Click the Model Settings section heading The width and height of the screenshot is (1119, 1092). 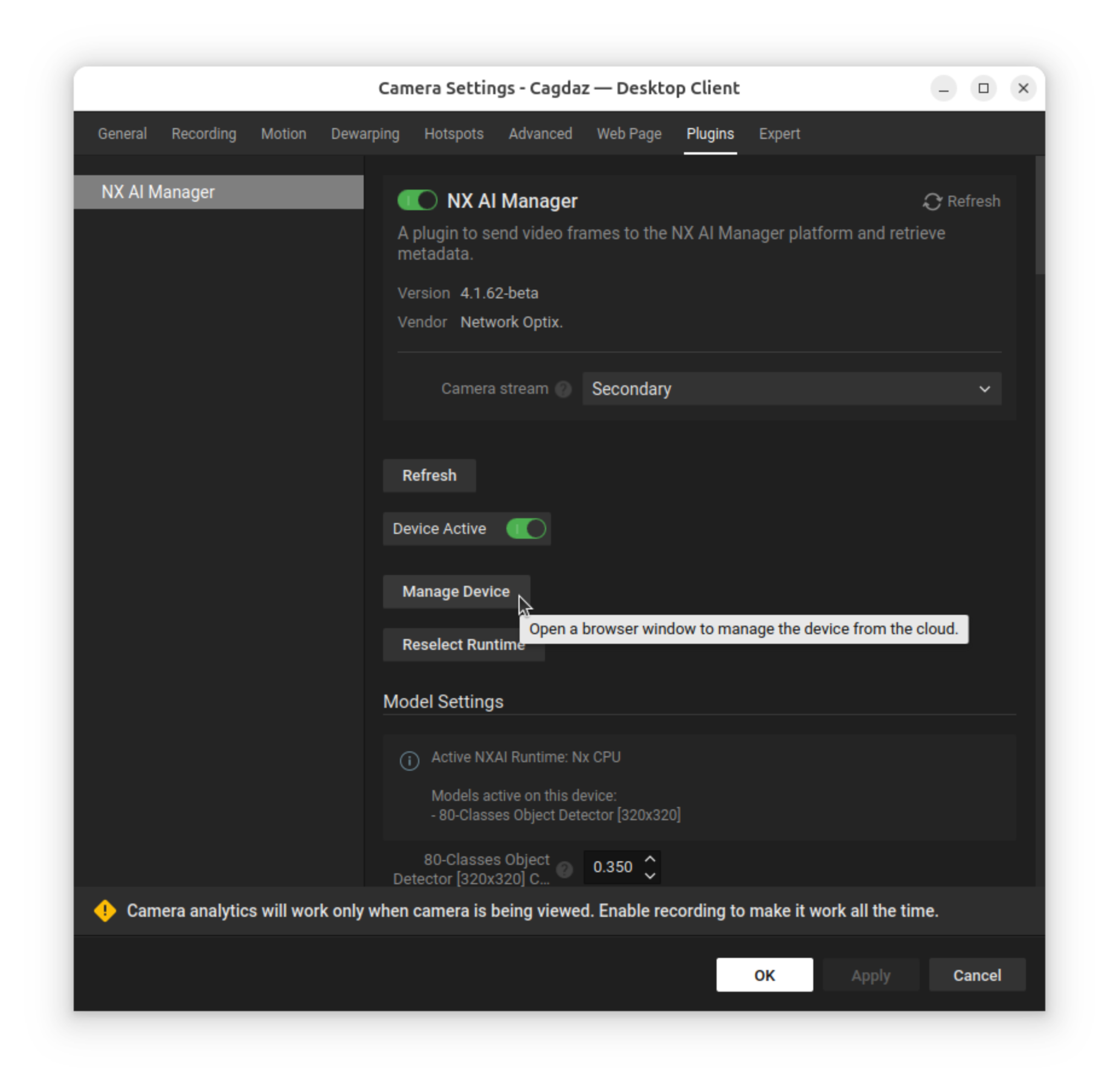coord(443,702)
